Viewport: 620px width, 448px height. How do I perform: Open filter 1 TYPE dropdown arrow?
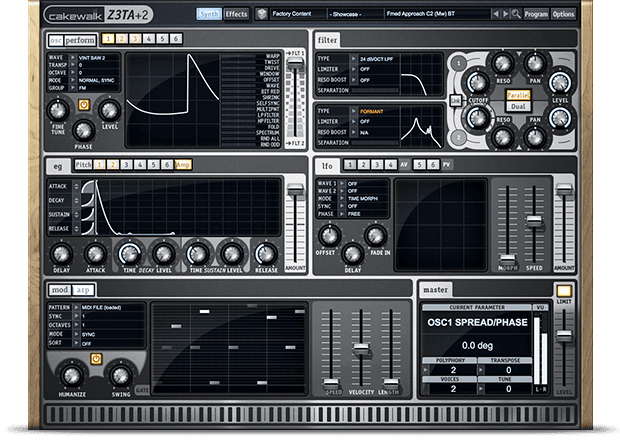tap(353, 59)
